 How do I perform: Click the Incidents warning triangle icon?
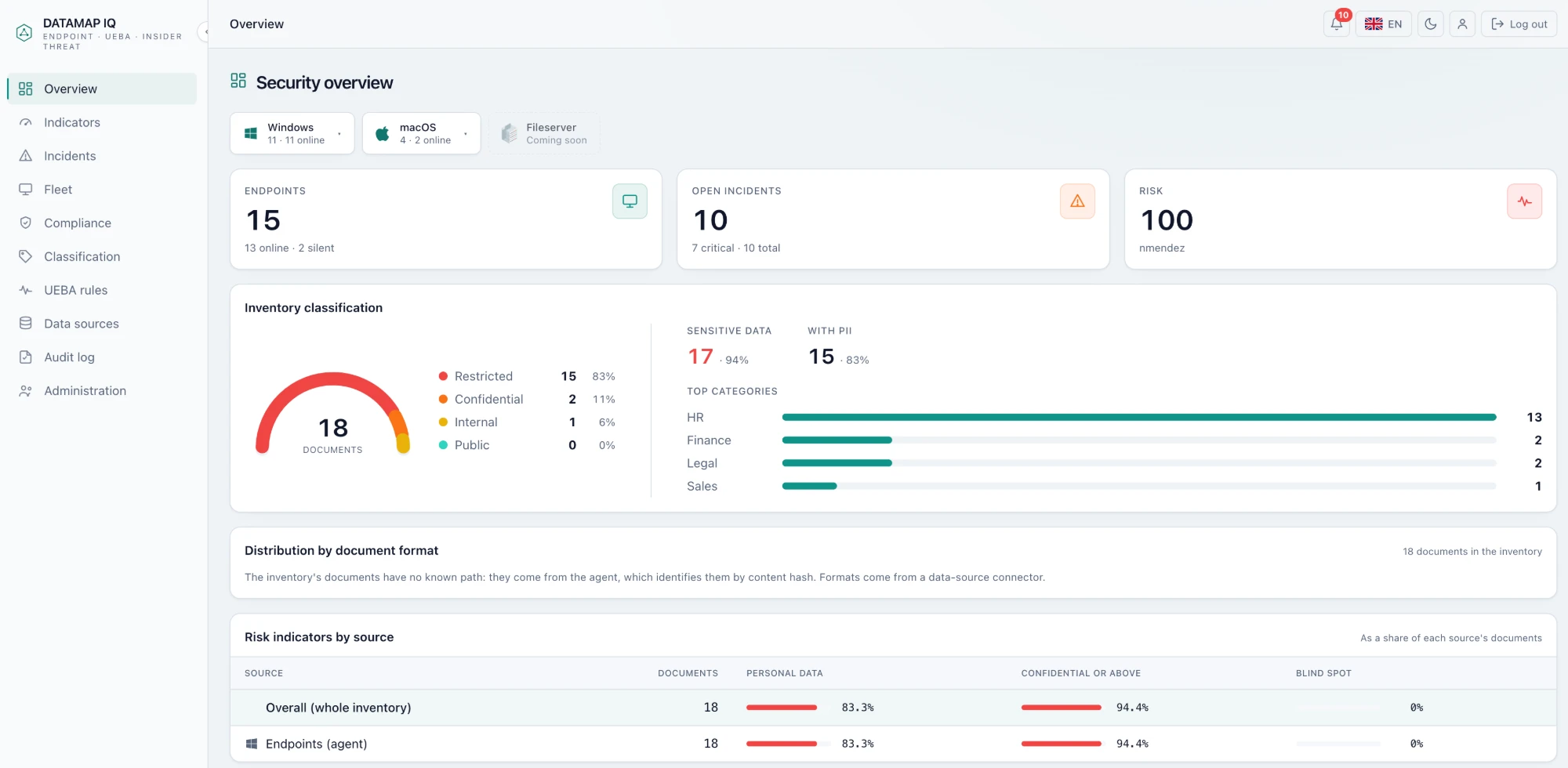[26, 156]
